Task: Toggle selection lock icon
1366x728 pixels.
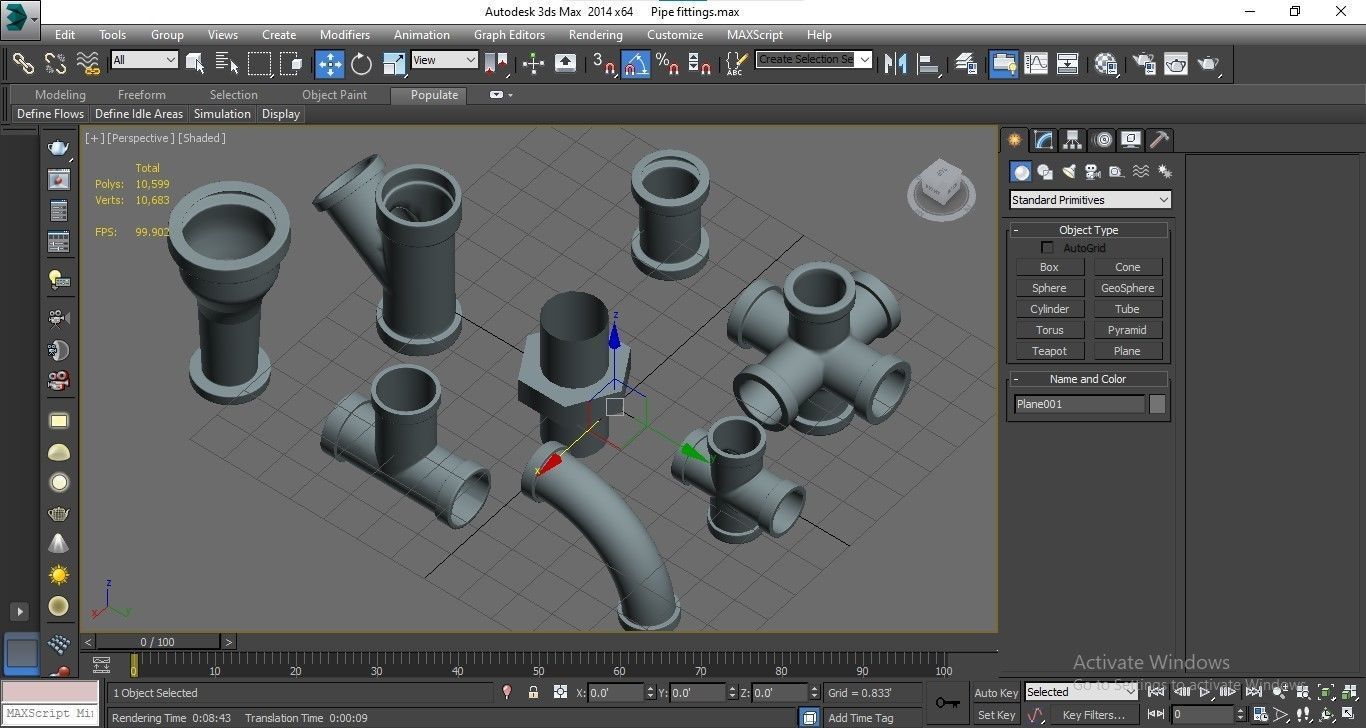Action: coord(533,692)
